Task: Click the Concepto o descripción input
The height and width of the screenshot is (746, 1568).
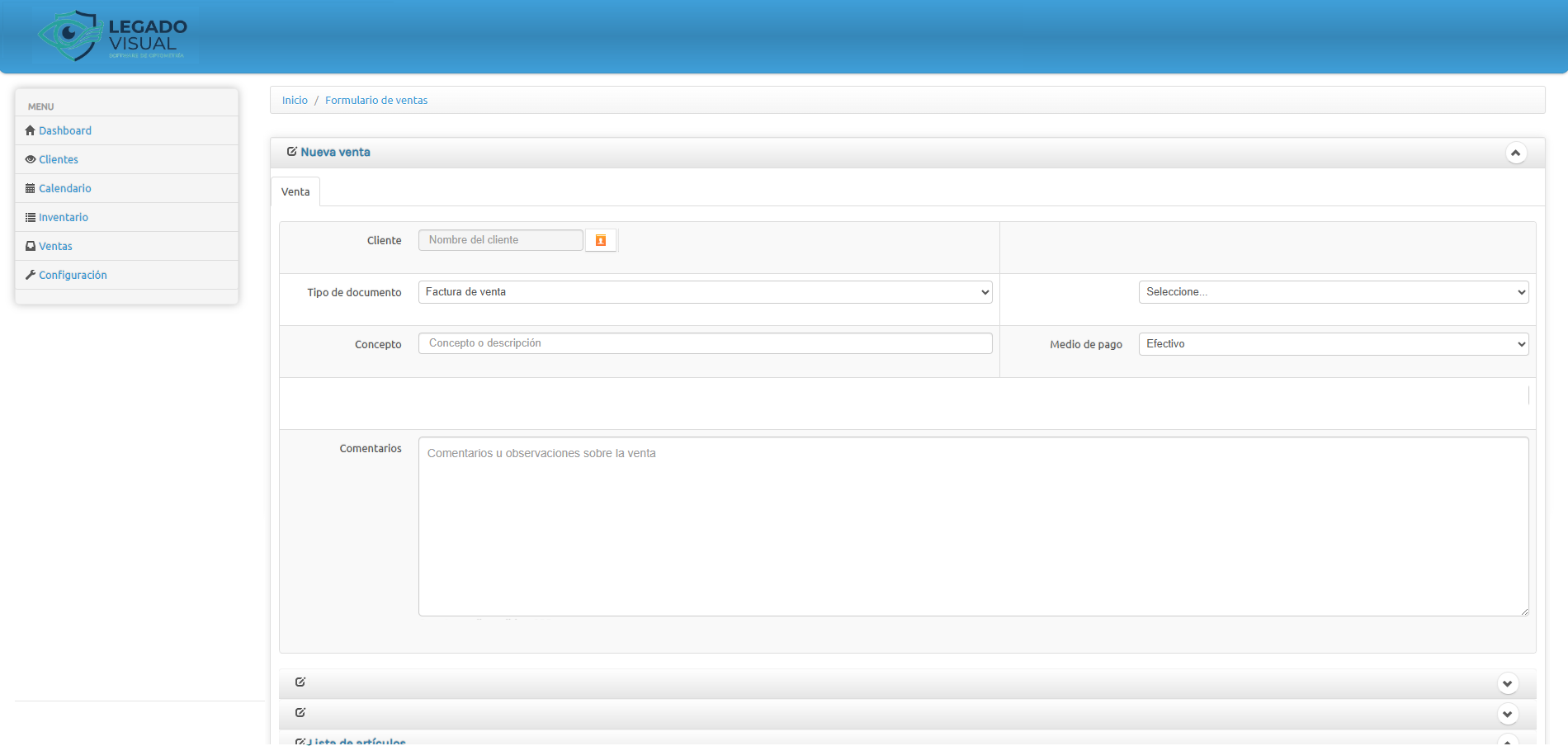Action: (705, 343)
